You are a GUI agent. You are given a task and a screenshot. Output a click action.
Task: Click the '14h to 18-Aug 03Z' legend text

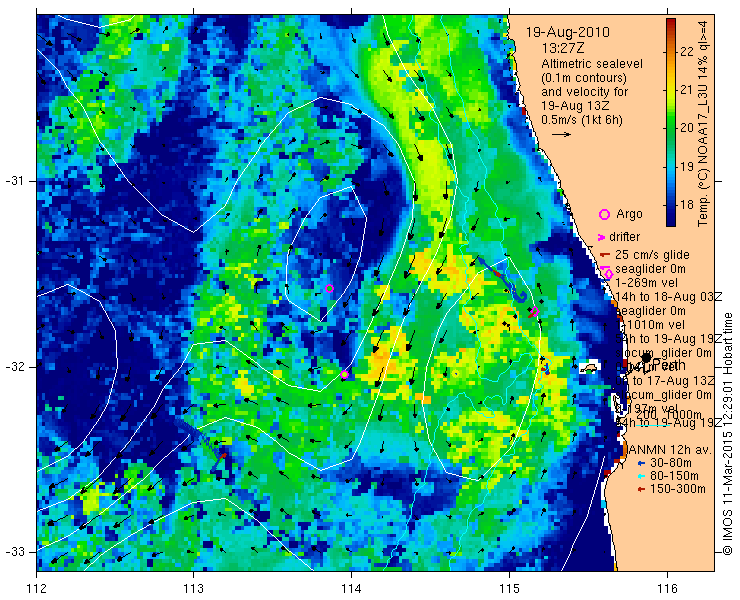coord(669,297)
